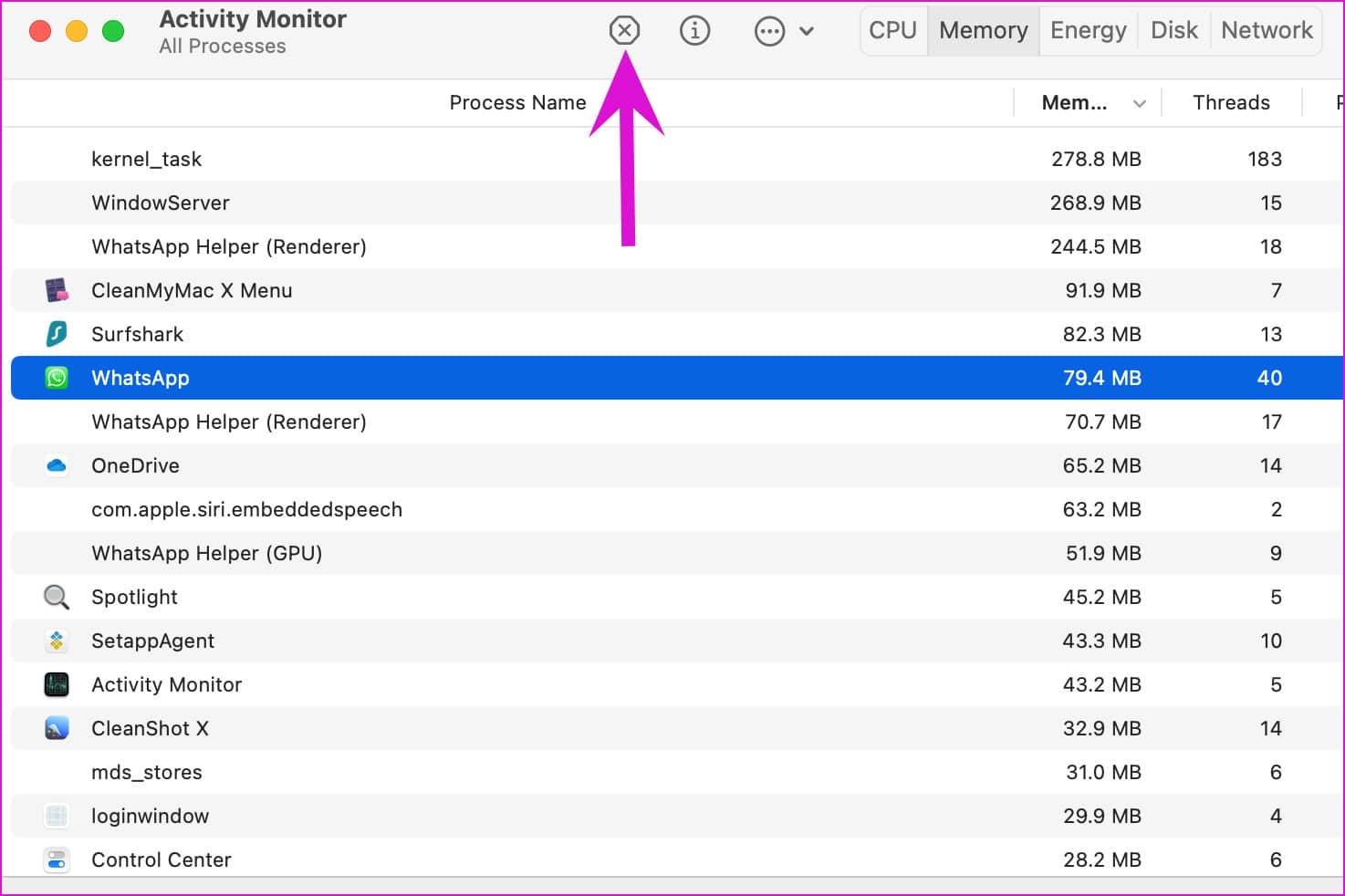Viewport: 1345px width, 896px height.
Task: Click the CleanMyMac X Menu icon
Action: [x=57, y=290]
